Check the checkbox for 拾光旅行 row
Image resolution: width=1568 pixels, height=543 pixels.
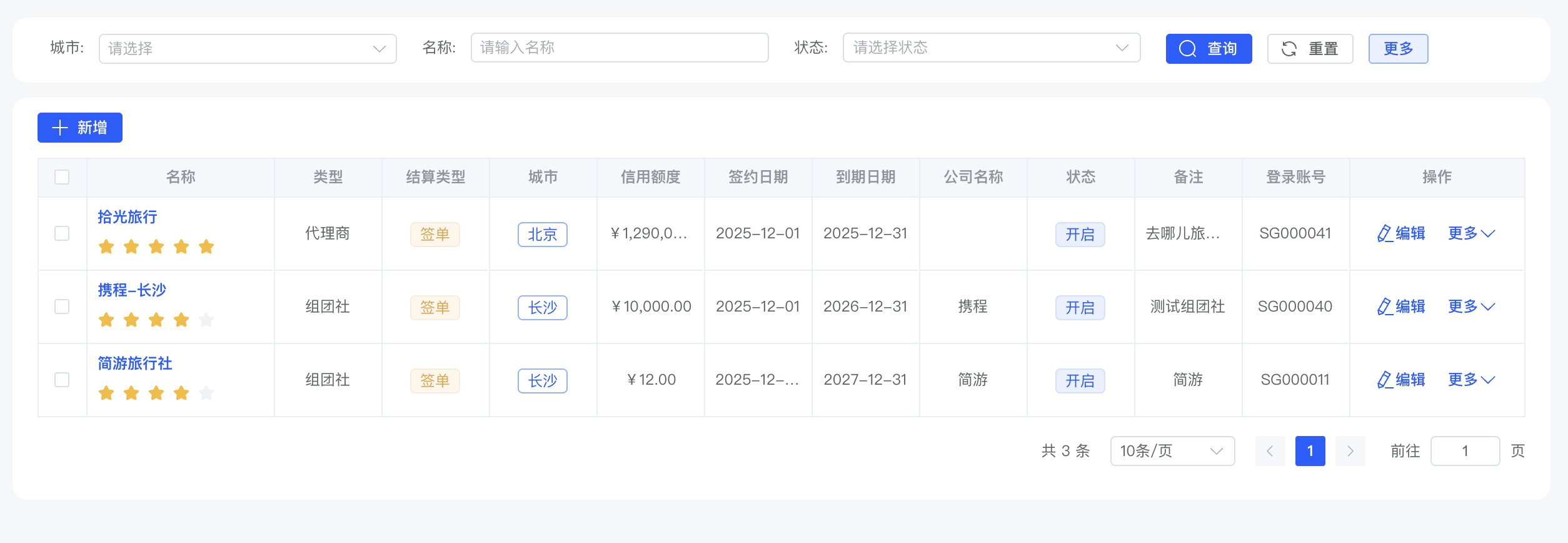[x=62, y=233]
